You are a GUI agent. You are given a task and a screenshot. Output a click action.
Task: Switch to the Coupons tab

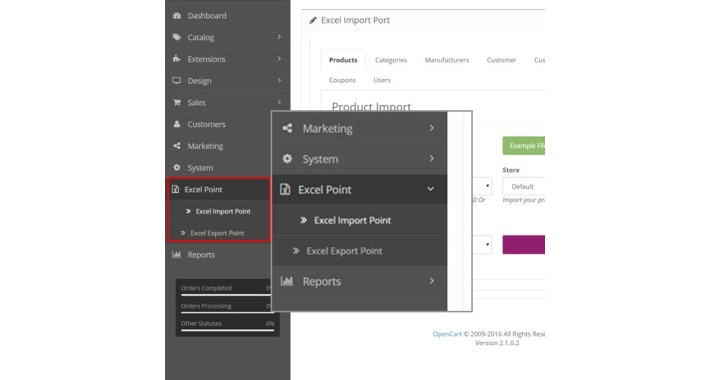click(x=342, y=80)
